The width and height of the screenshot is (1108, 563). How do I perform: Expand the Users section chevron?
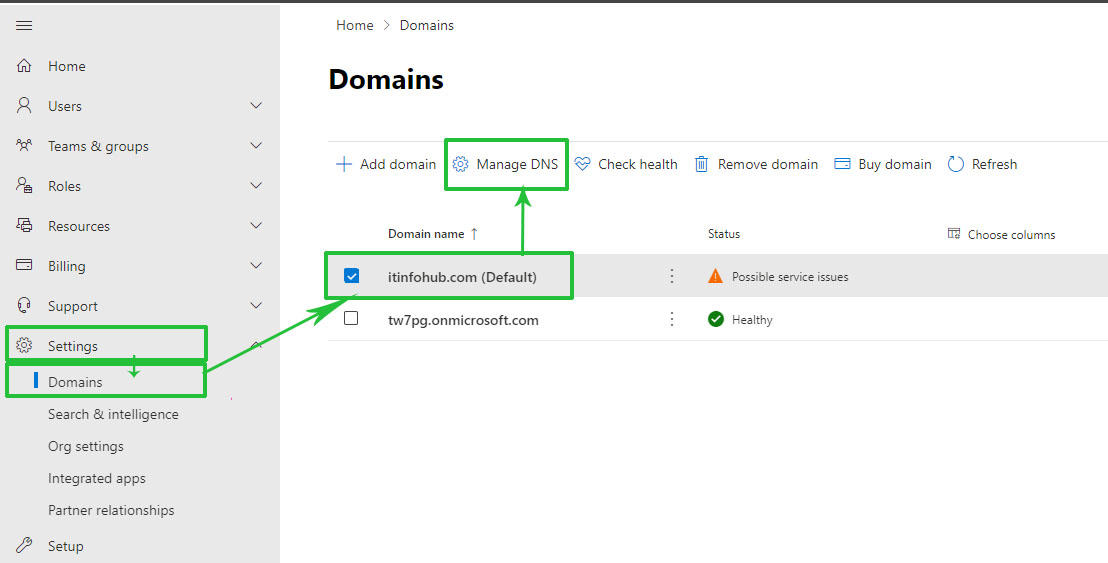257,105
